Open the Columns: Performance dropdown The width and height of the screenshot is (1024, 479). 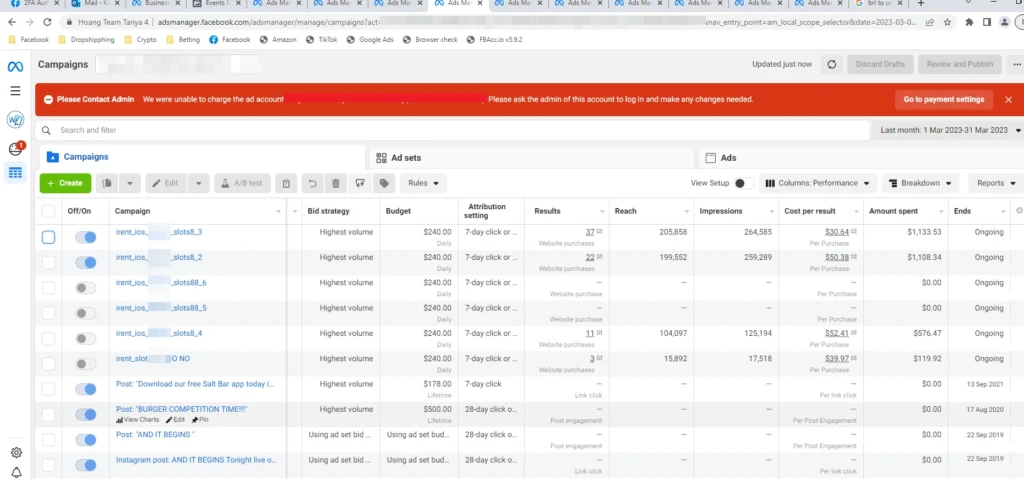click(x=818, y=184)
